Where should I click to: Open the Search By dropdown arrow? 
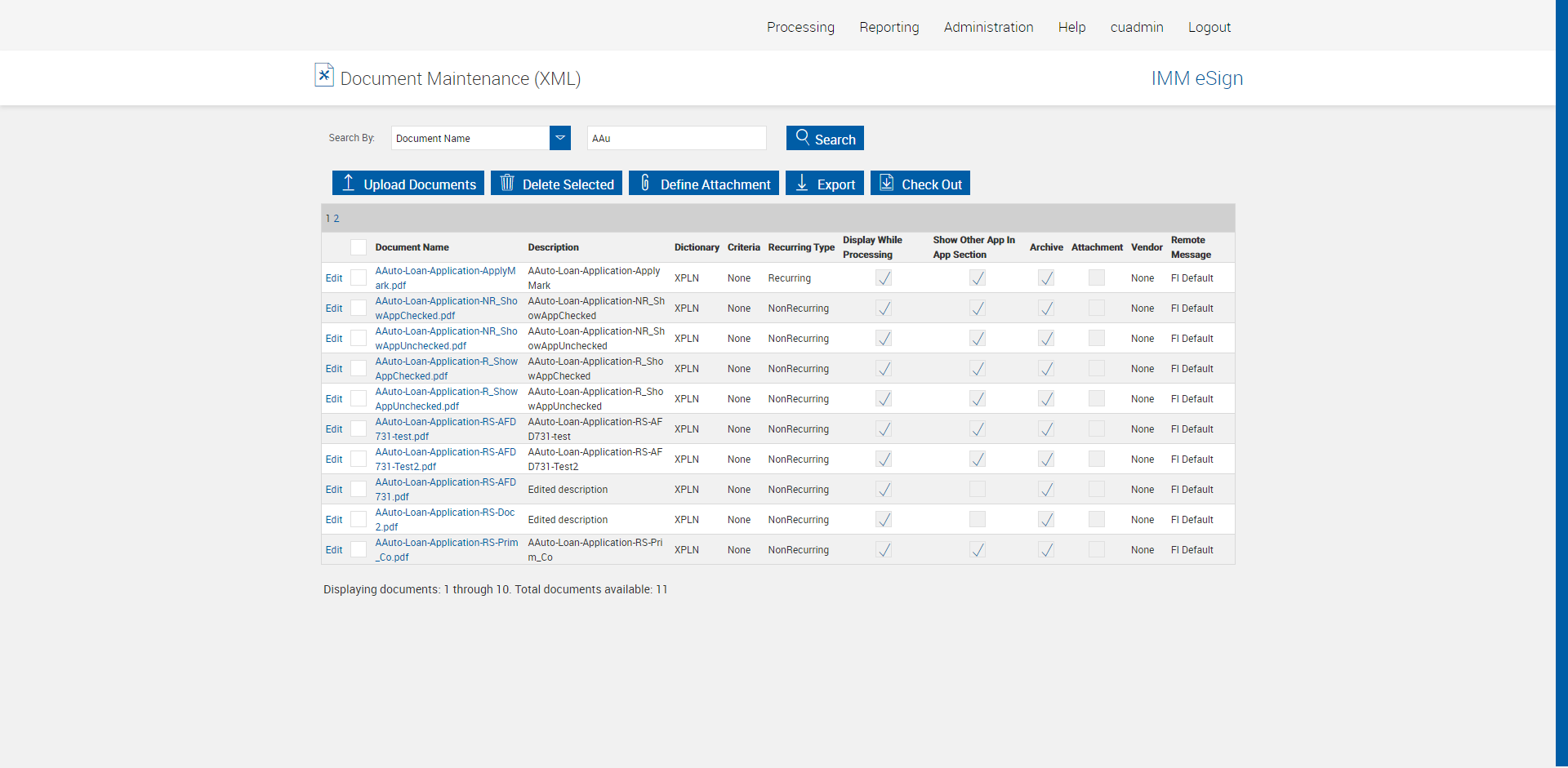[560, 138]
